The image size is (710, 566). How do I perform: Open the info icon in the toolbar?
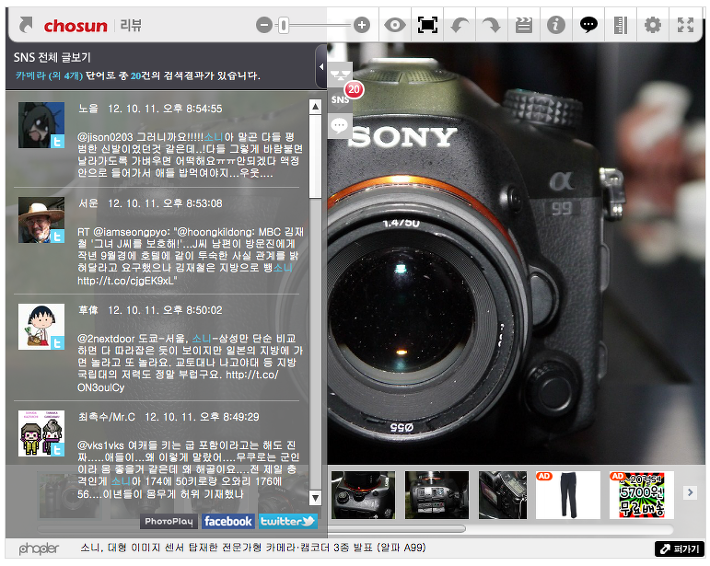(x=556, y=25)
